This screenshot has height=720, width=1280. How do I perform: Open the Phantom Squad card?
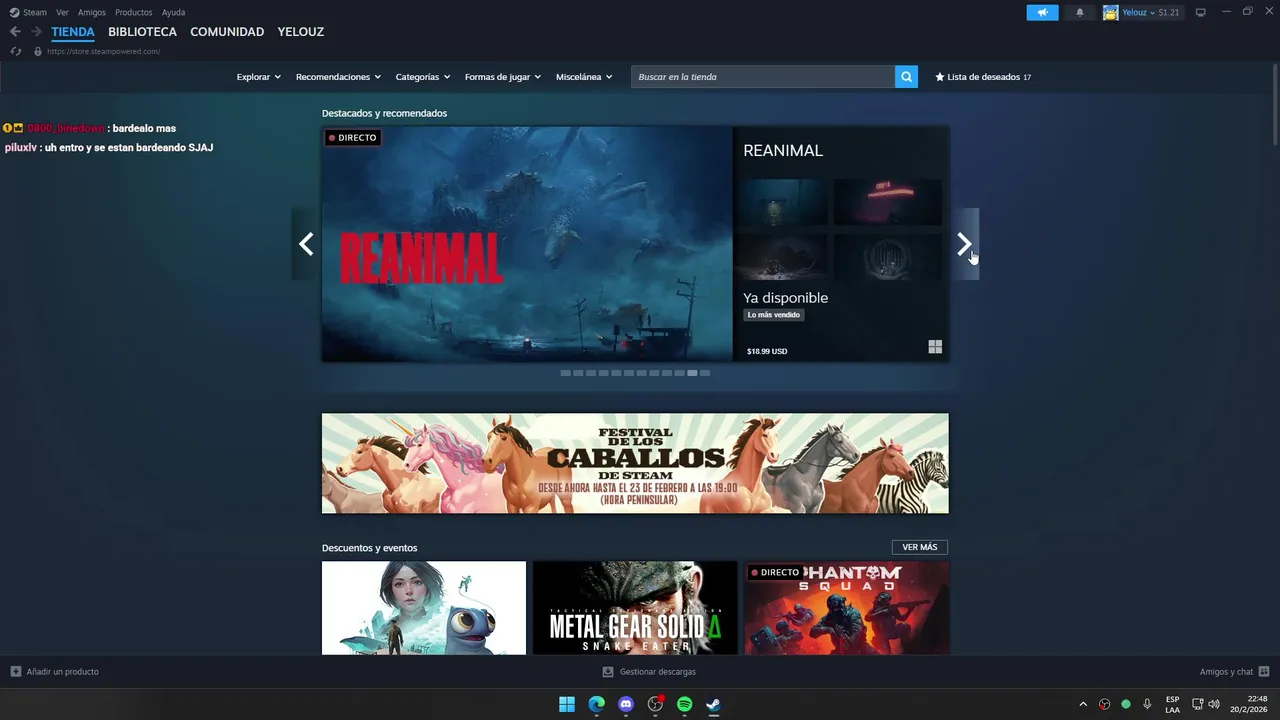coord(847,608)
